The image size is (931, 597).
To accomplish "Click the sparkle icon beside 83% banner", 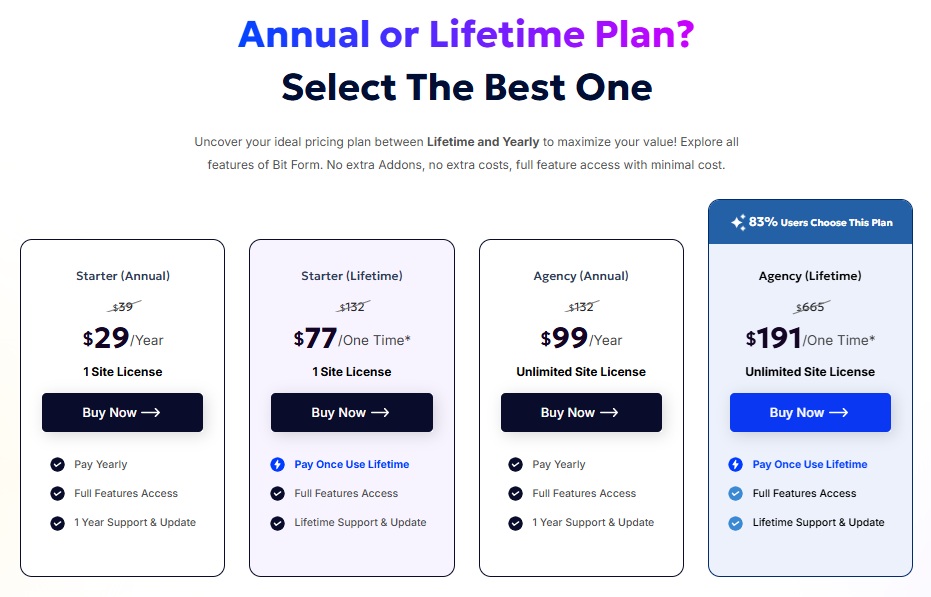I will coord(738,222).
